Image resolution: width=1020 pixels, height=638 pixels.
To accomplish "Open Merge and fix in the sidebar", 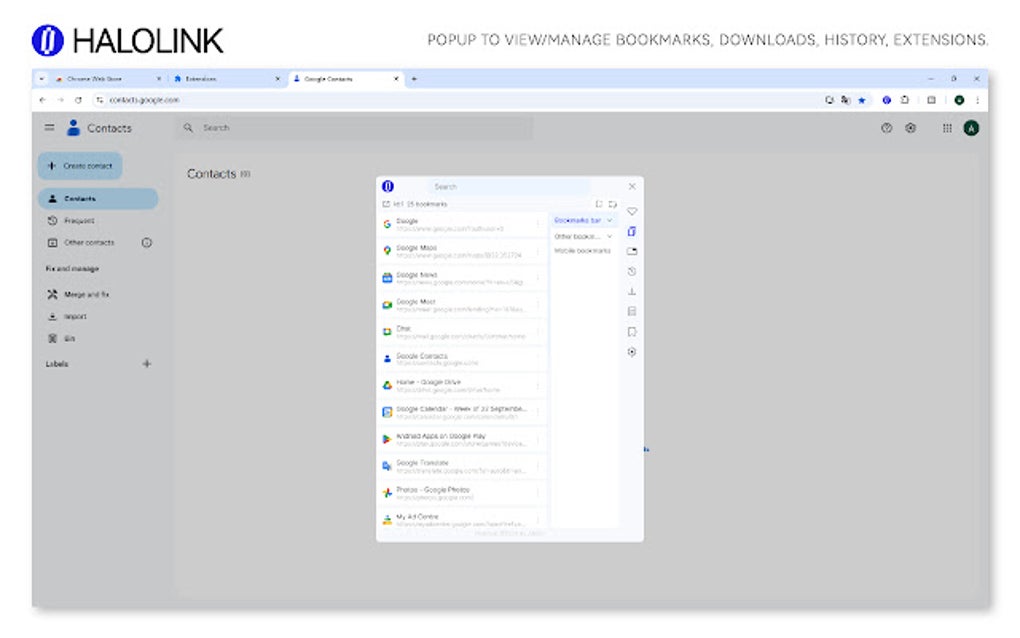I will (x=87, y=295).
